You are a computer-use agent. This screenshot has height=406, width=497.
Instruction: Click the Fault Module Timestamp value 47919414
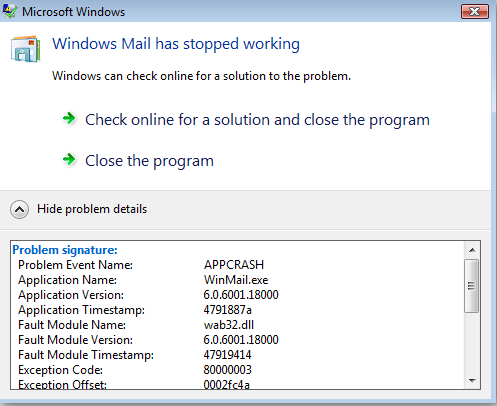pos(227,355)
